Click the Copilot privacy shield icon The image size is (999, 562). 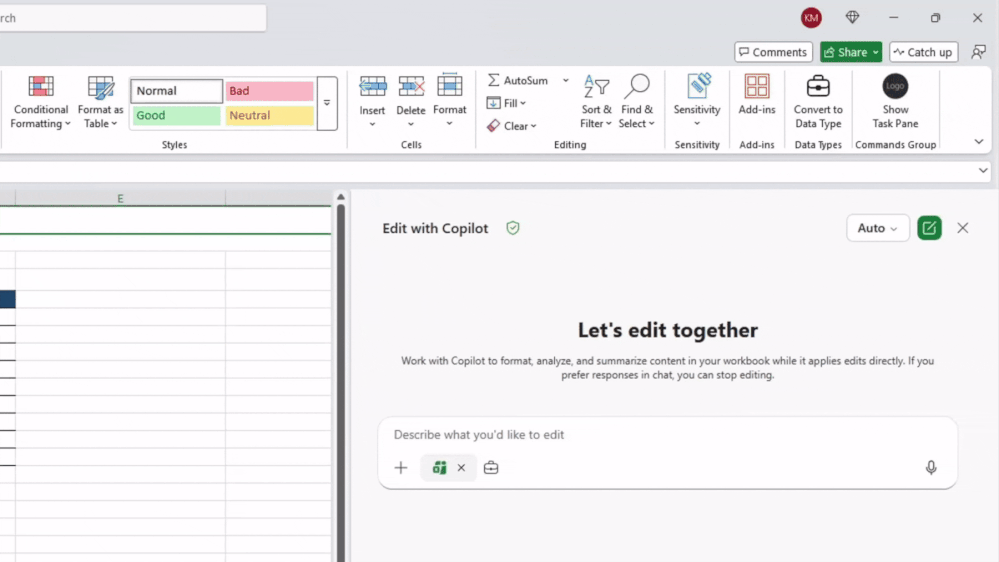click(513, 228)
